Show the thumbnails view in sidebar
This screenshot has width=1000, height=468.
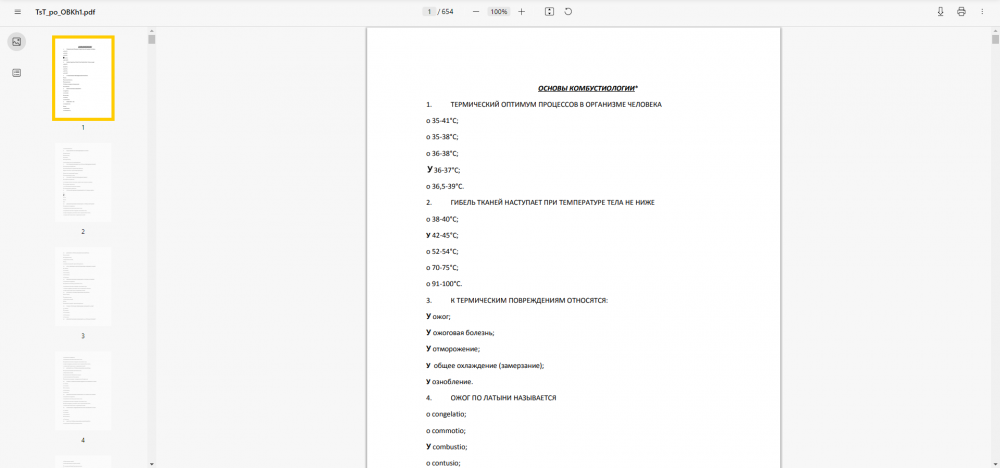[x=17, y=42]
